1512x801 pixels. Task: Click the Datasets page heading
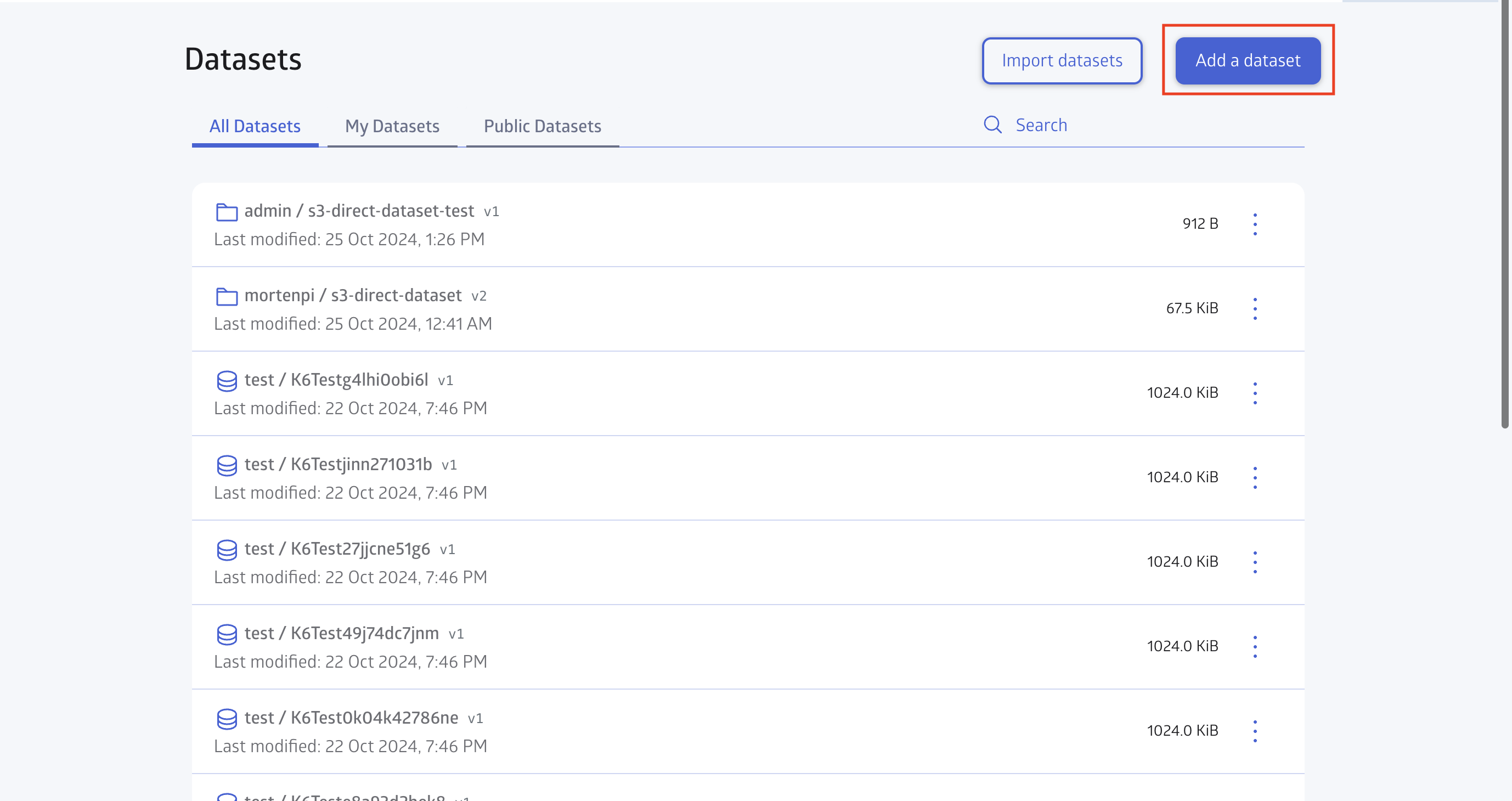(243, 59)
